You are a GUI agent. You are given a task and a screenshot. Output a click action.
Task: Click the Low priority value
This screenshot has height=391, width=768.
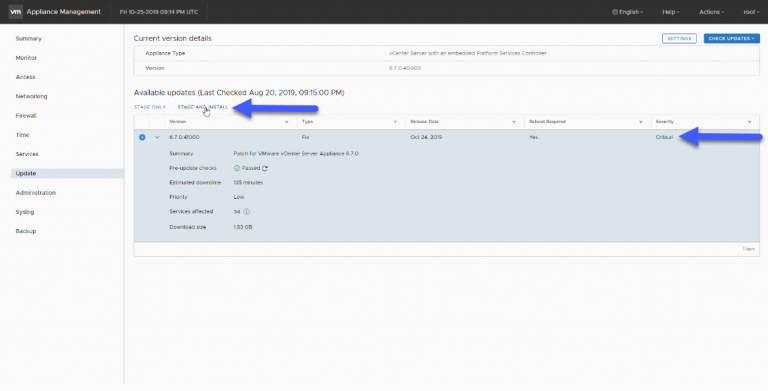tap(239, 197)
